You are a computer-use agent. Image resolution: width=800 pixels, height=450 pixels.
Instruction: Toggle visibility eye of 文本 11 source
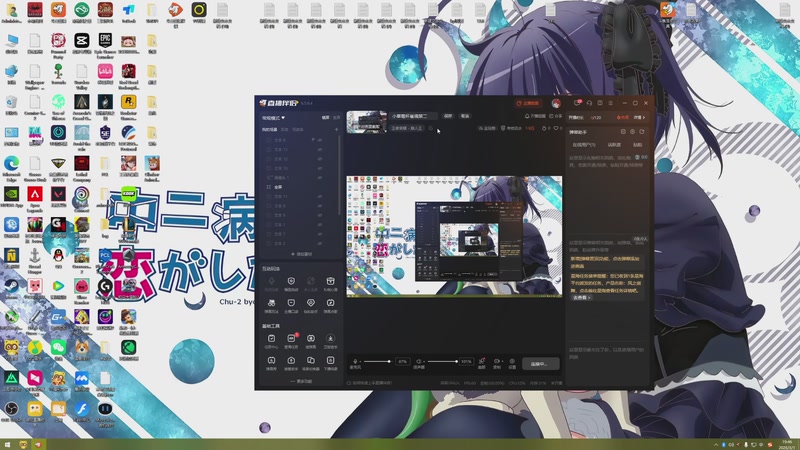click(320, 196)
